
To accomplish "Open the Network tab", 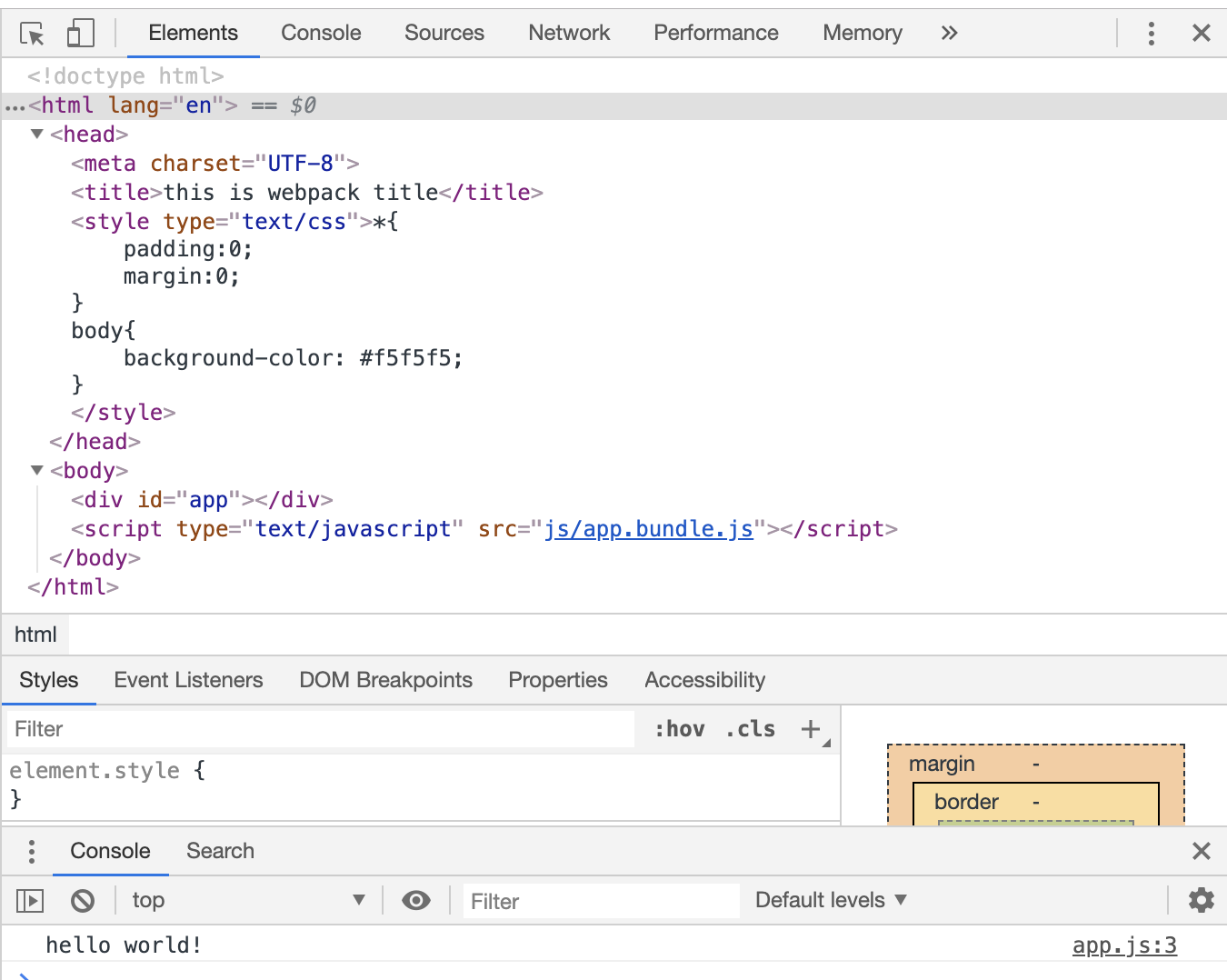I will (x=569, y=33).
